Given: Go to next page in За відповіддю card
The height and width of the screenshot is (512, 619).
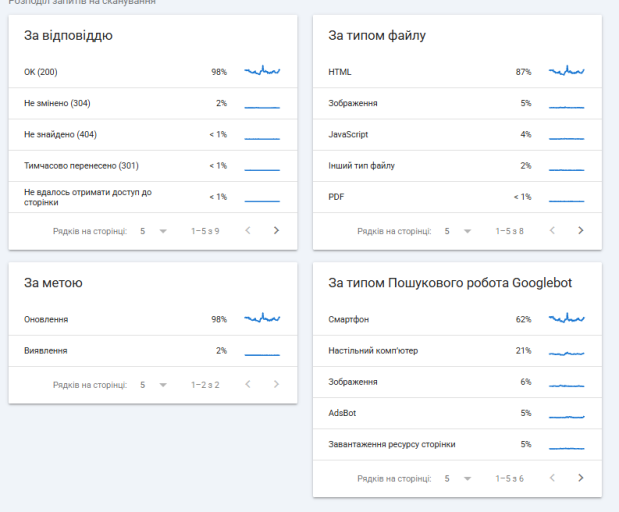Looking at the screenshot, I should coord(276,231).
